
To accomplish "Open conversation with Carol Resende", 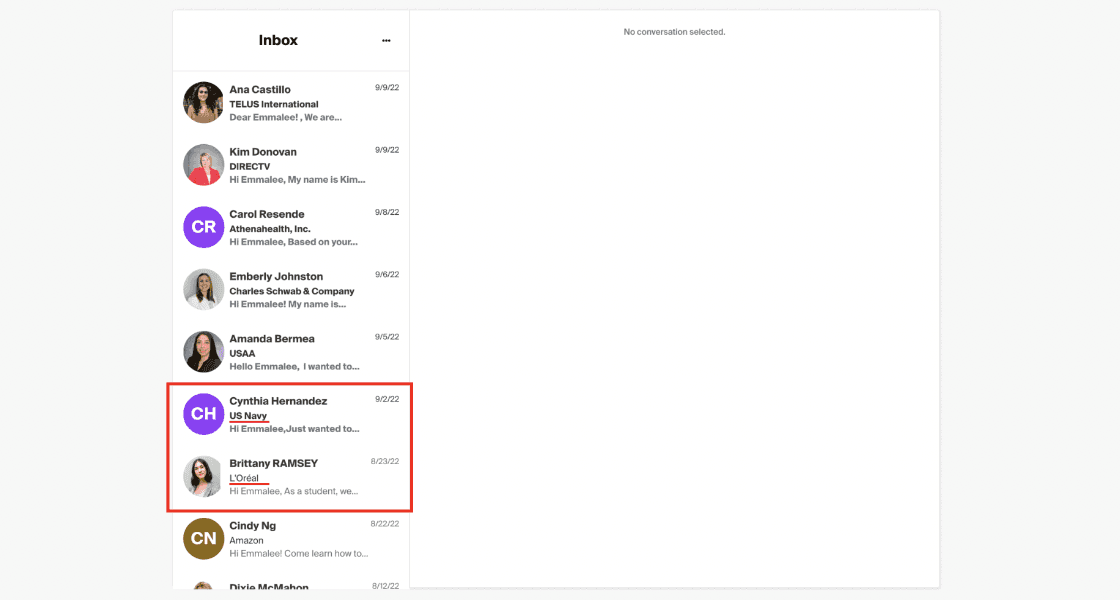I will click(x=291, y=227).
